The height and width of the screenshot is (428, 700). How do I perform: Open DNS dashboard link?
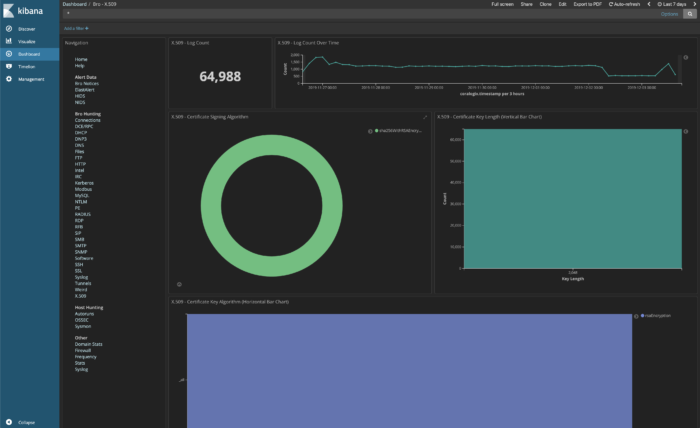tap(79, 145)
